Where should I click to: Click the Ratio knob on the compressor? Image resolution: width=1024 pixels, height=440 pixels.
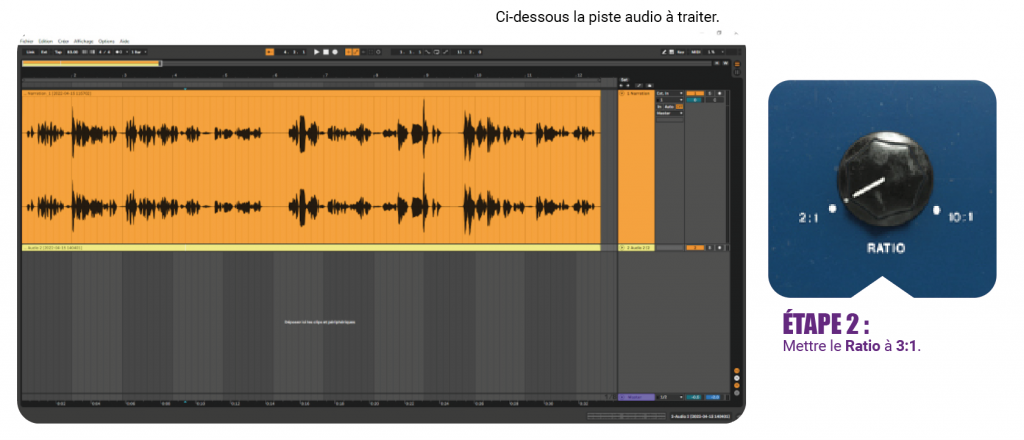coord(885,183)
